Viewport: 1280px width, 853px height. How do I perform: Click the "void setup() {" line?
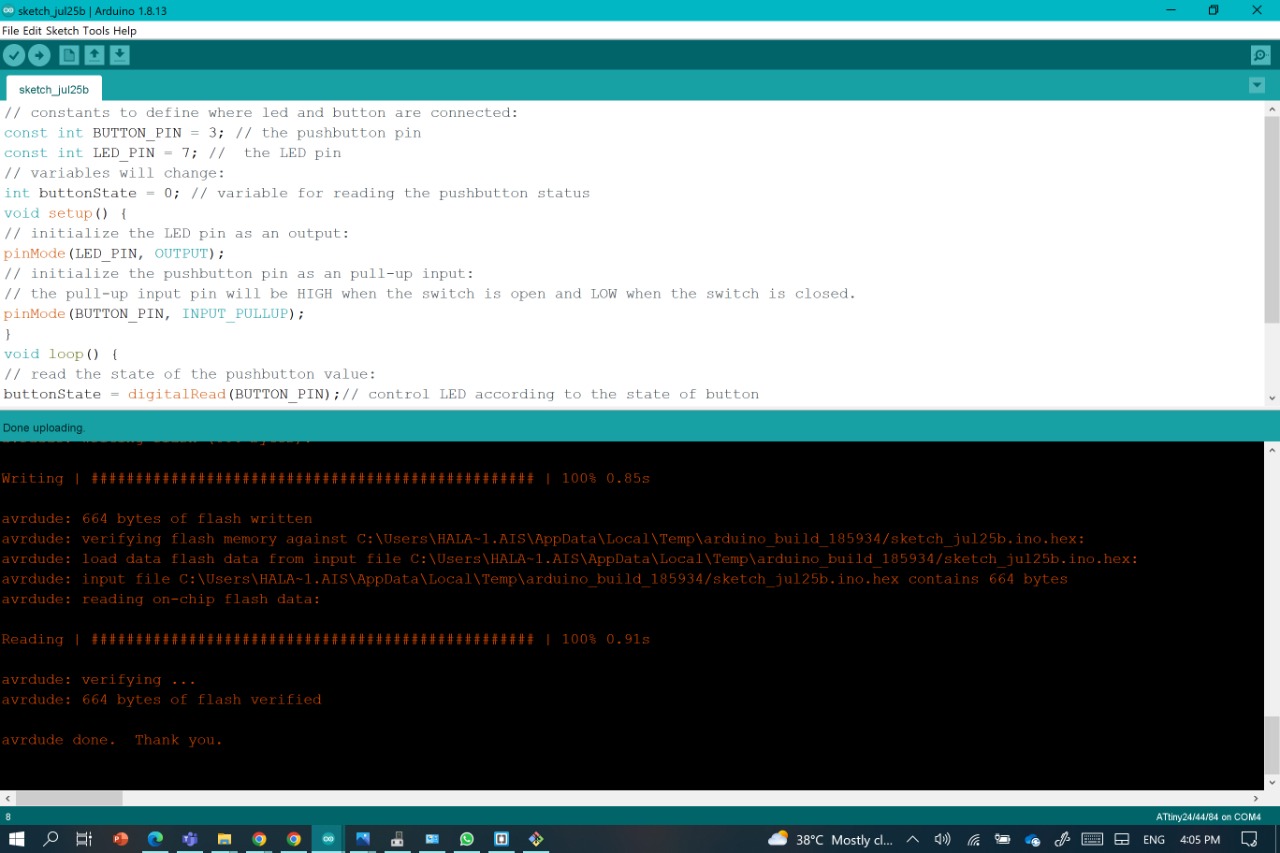(65, 213)
